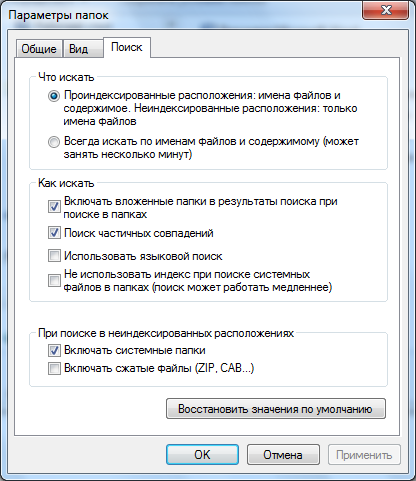The height and width of the screenshot is (481, 416).
Task: Open the Вид tab
Action: pyautogui.click(x=83, y=49)
